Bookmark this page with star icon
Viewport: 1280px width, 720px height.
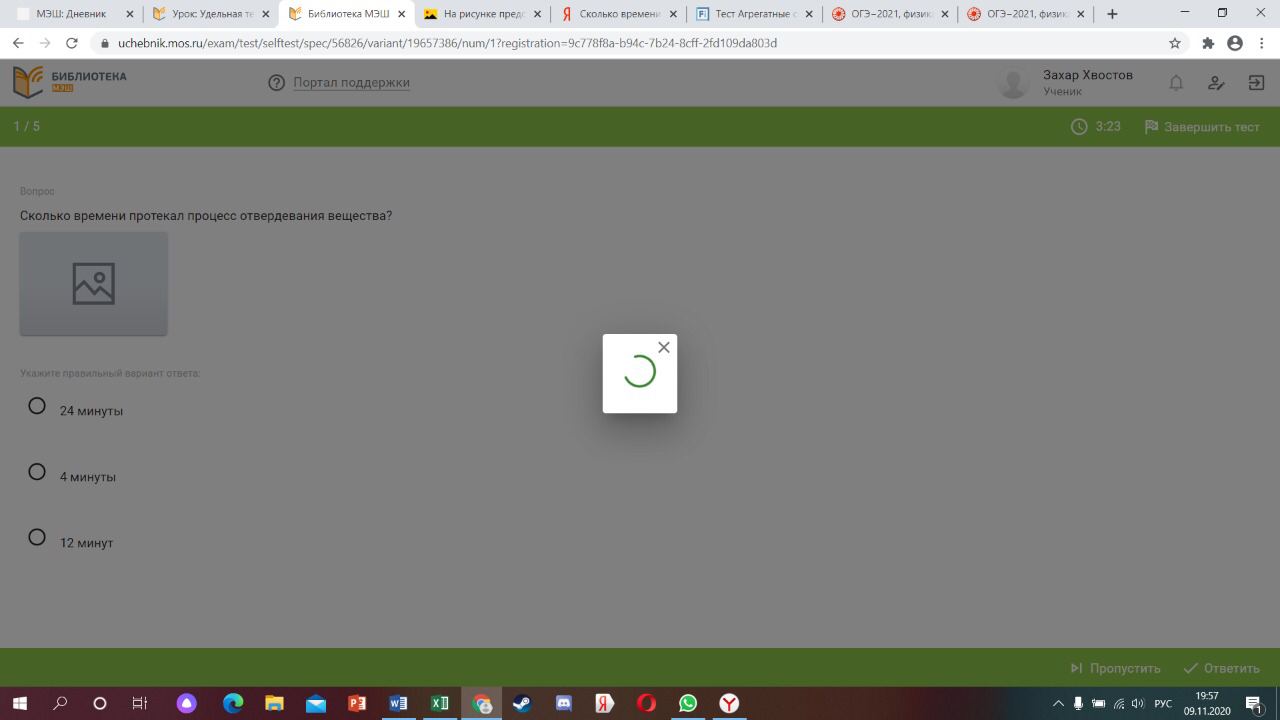click(1175, 43)
